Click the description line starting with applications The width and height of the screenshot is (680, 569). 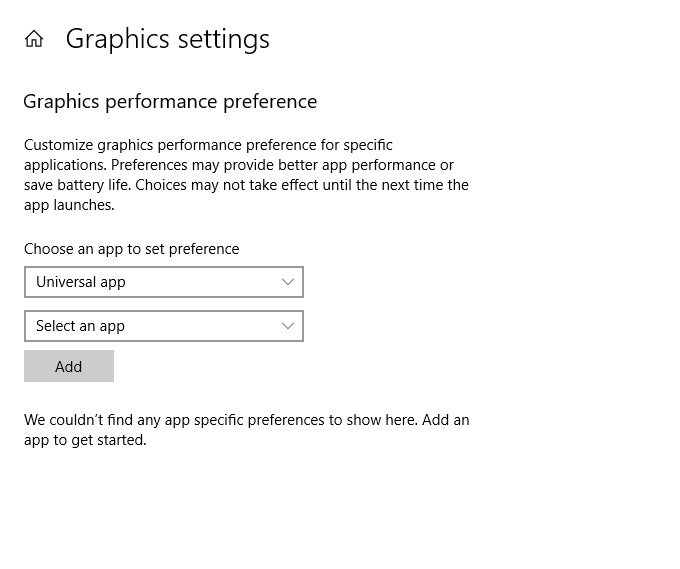click(x=238, y=165)
